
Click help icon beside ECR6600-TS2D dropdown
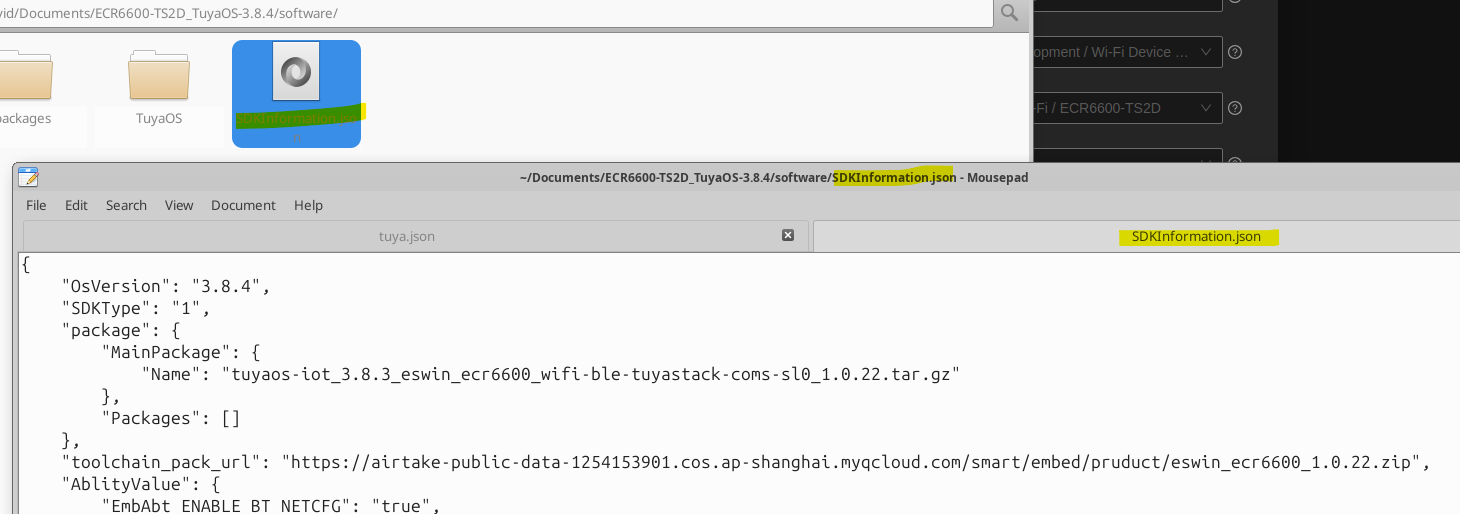point(1235,108)
